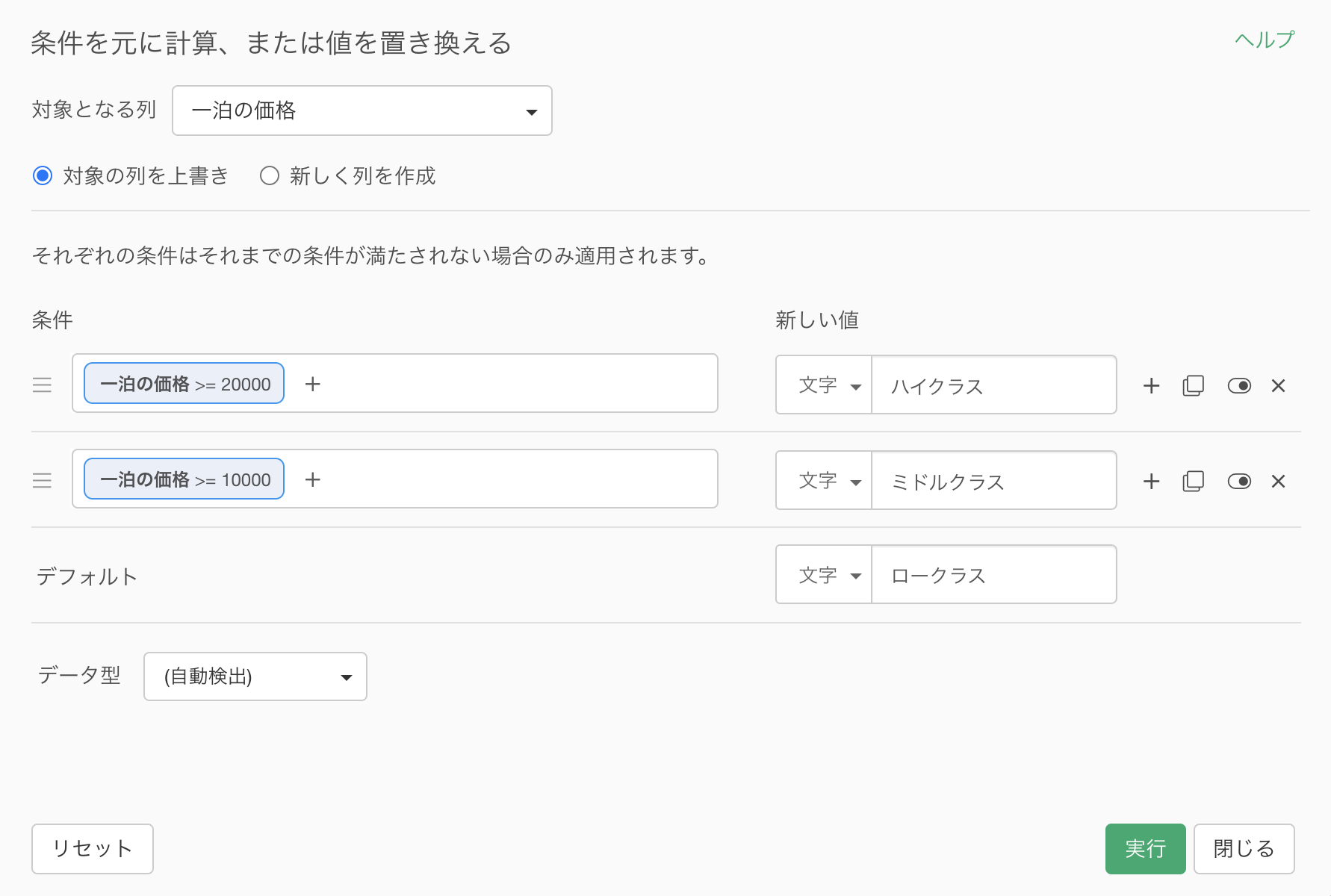This screenshot has width=1331, height=896.
Task: Add filter beside 一泊の価格 >= 20000 chip
Action: pyautogui.click(x=313, y=384)
